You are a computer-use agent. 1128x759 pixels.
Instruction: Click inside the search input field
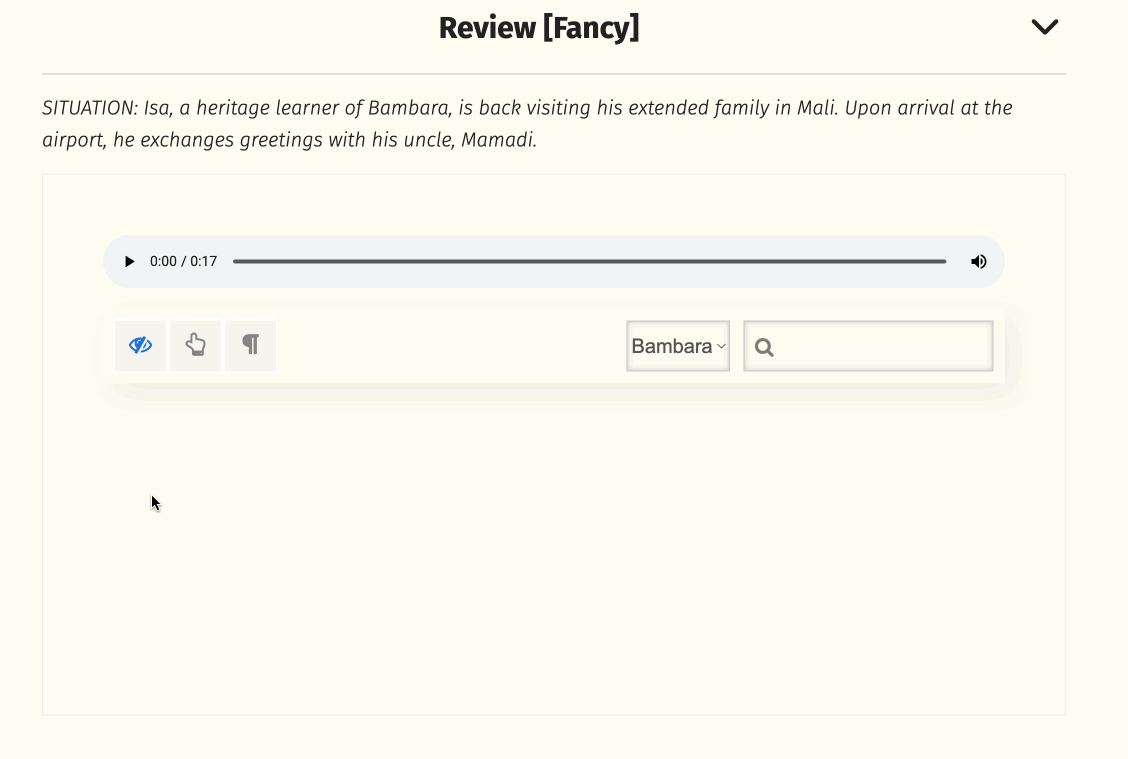[x=870, y=346]
